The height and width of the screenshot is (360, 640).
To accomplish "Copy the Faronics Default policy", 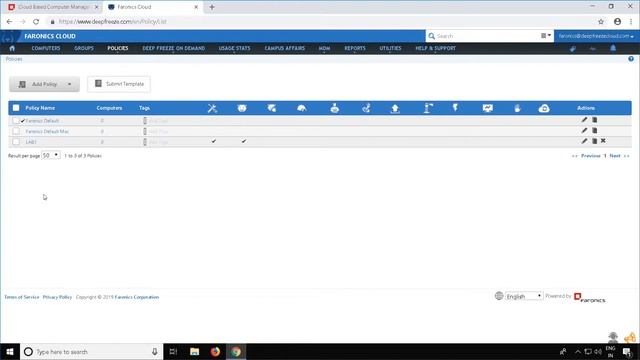I will point(595,120).
